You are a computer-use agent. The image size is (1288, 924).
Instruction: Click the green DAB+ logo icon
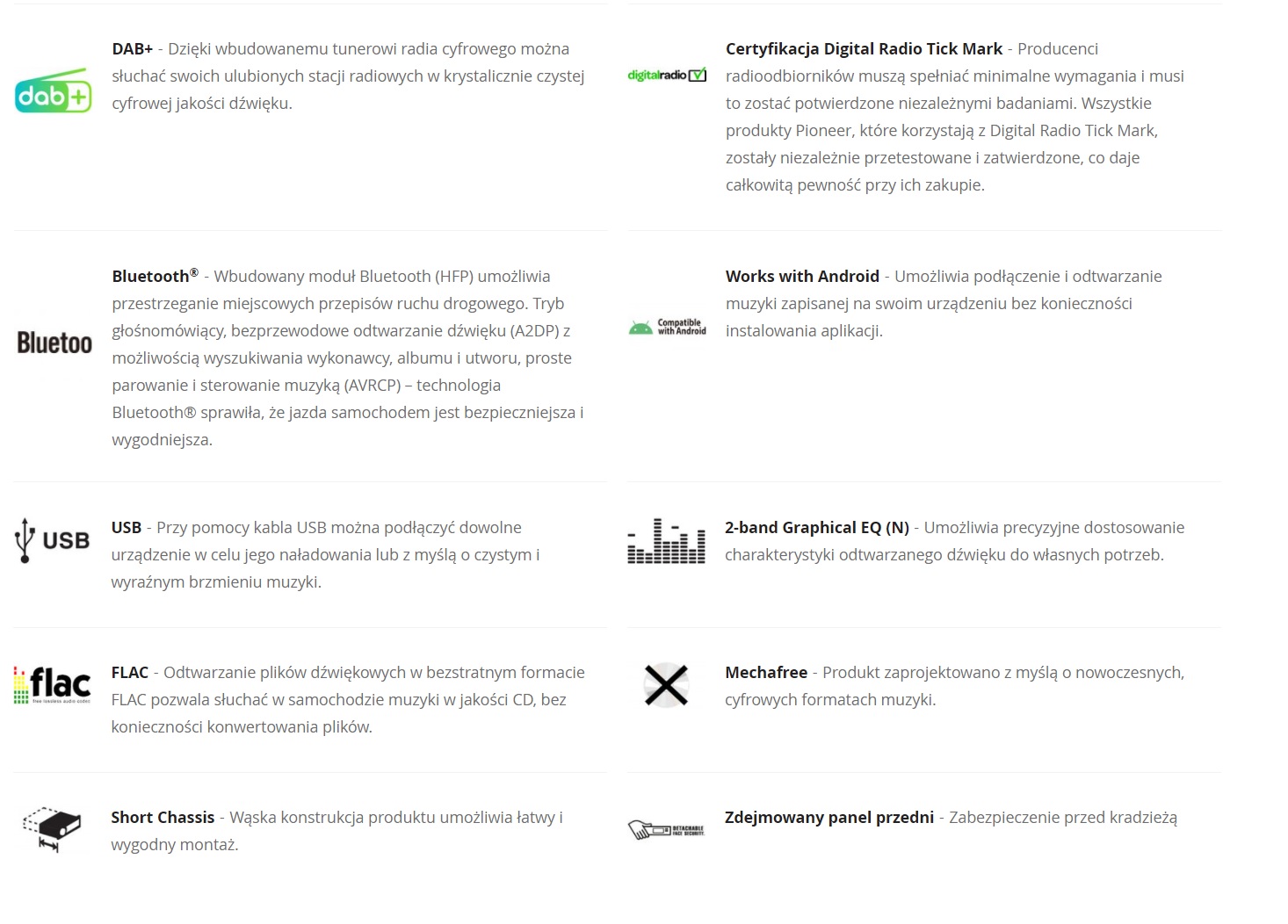54,91
